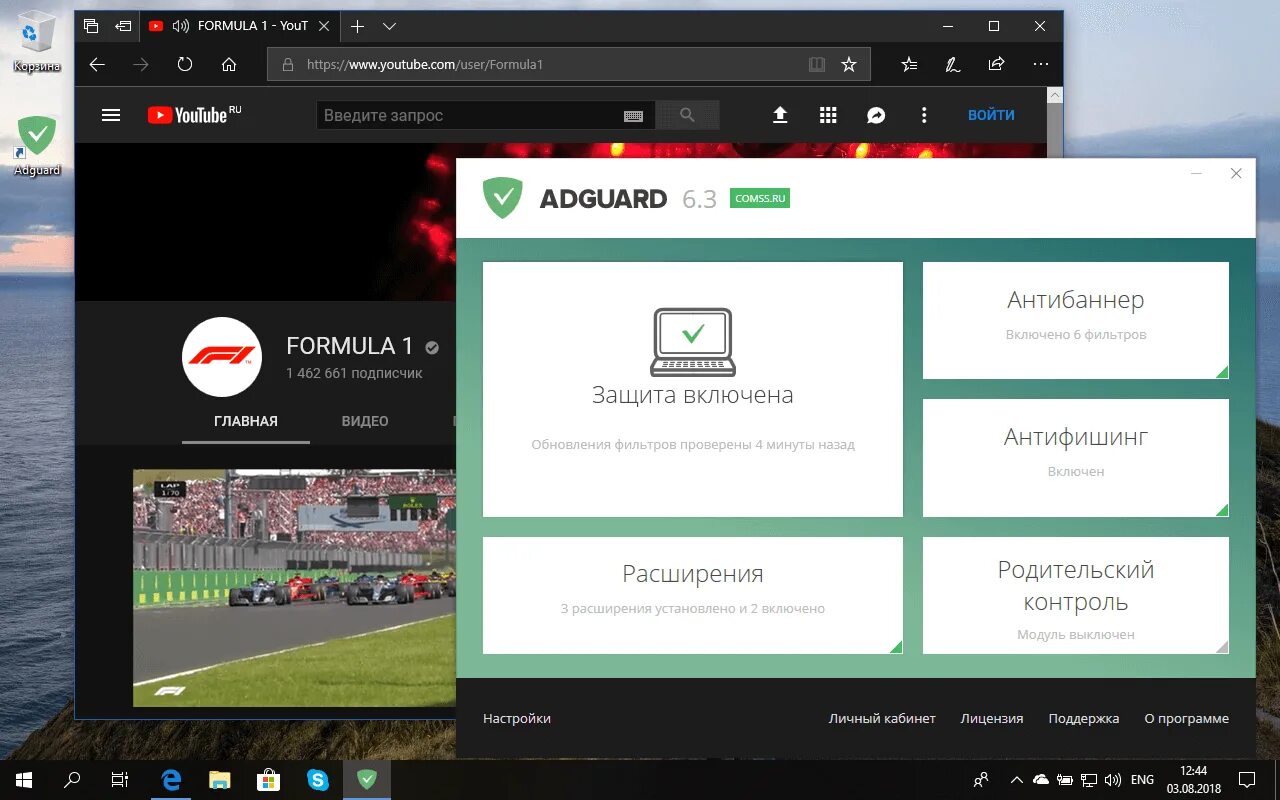Open Microsoft Store from taskbar

pyautogui.click(x=268, y=780)
